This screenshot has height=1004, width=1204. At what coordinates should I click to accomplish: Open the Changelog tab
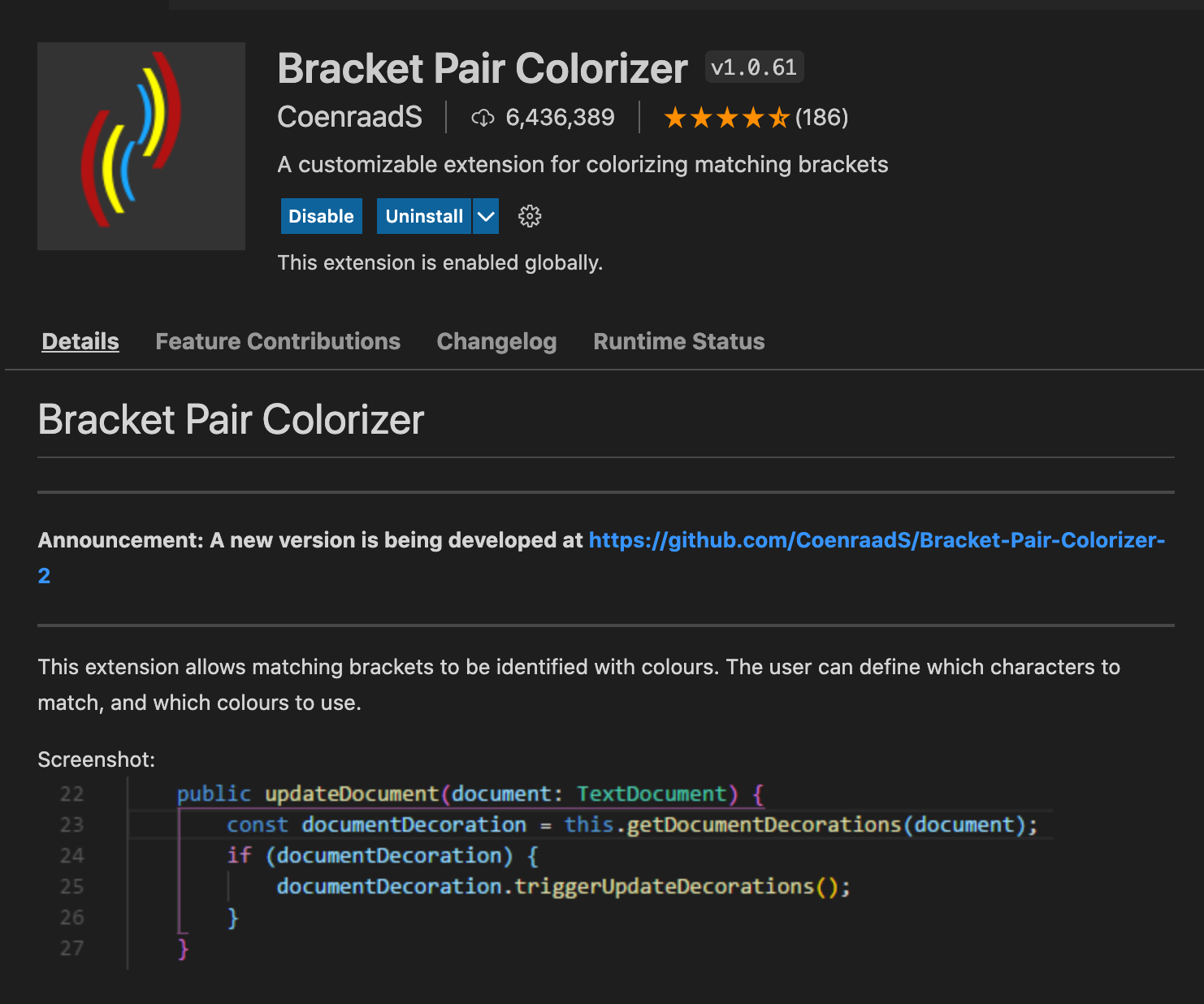tap(496, 341)
